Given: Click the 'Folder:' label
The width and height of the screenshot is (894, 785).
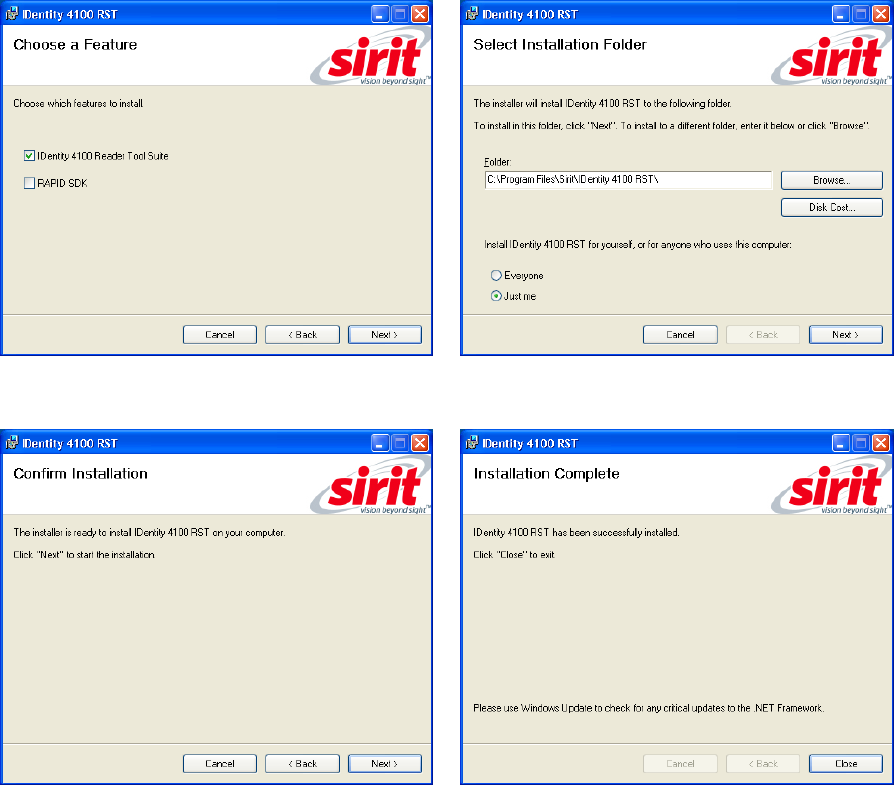Looking at the screenshot, I should tap(498, 162).
